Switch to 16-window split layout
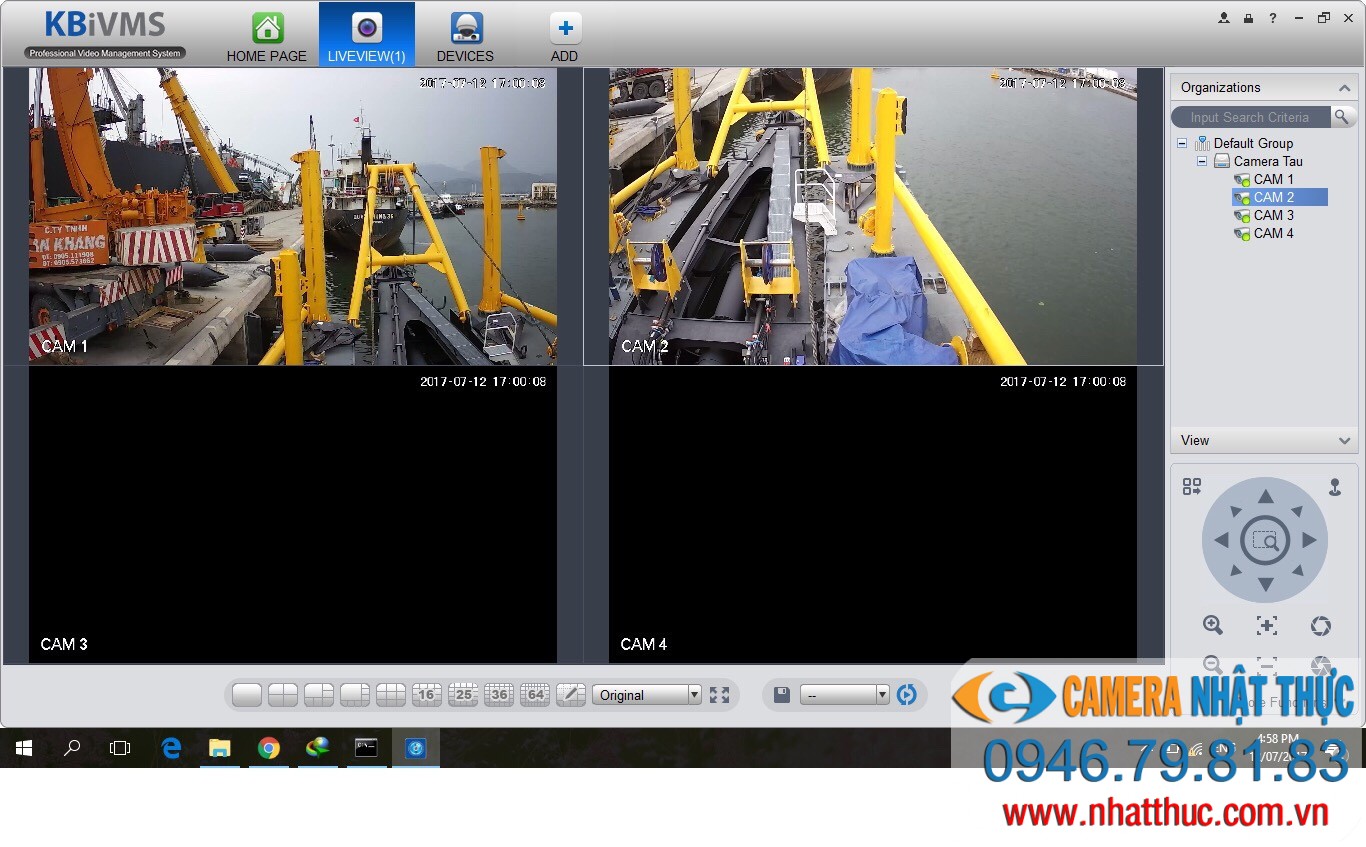Viewport: 1366px width, 847px height. pyautogui.click(x=427, y=695)
